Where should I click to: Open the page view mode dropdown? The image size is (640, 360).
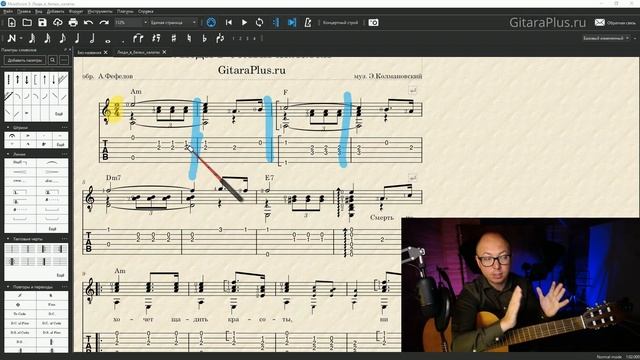click(173, 22)
